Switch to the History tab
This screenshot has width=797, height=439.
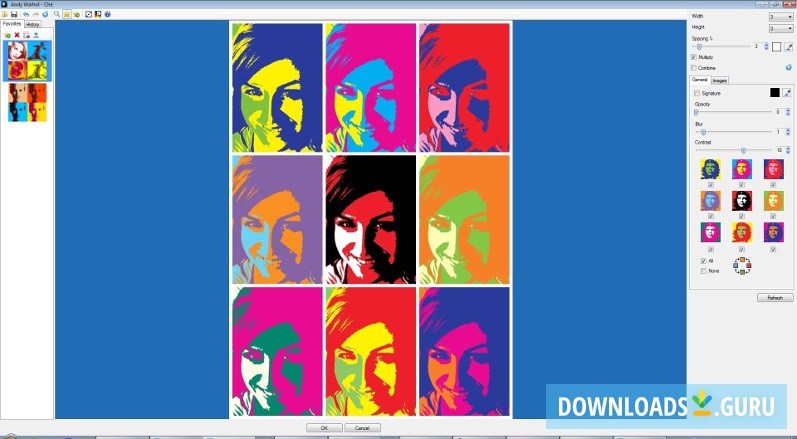(33, 24)
